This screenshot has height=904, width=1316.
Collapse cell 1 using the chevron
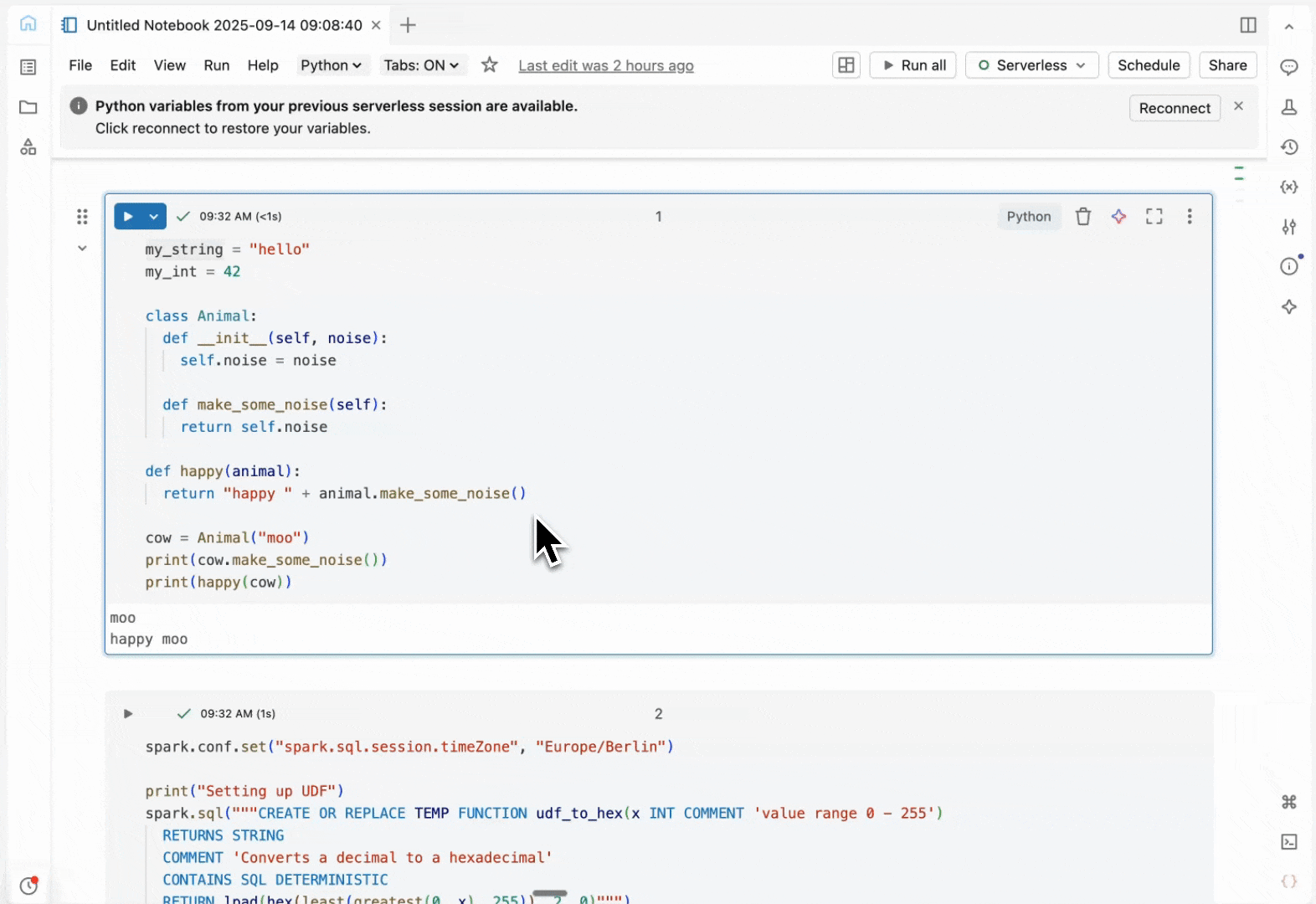82,248
